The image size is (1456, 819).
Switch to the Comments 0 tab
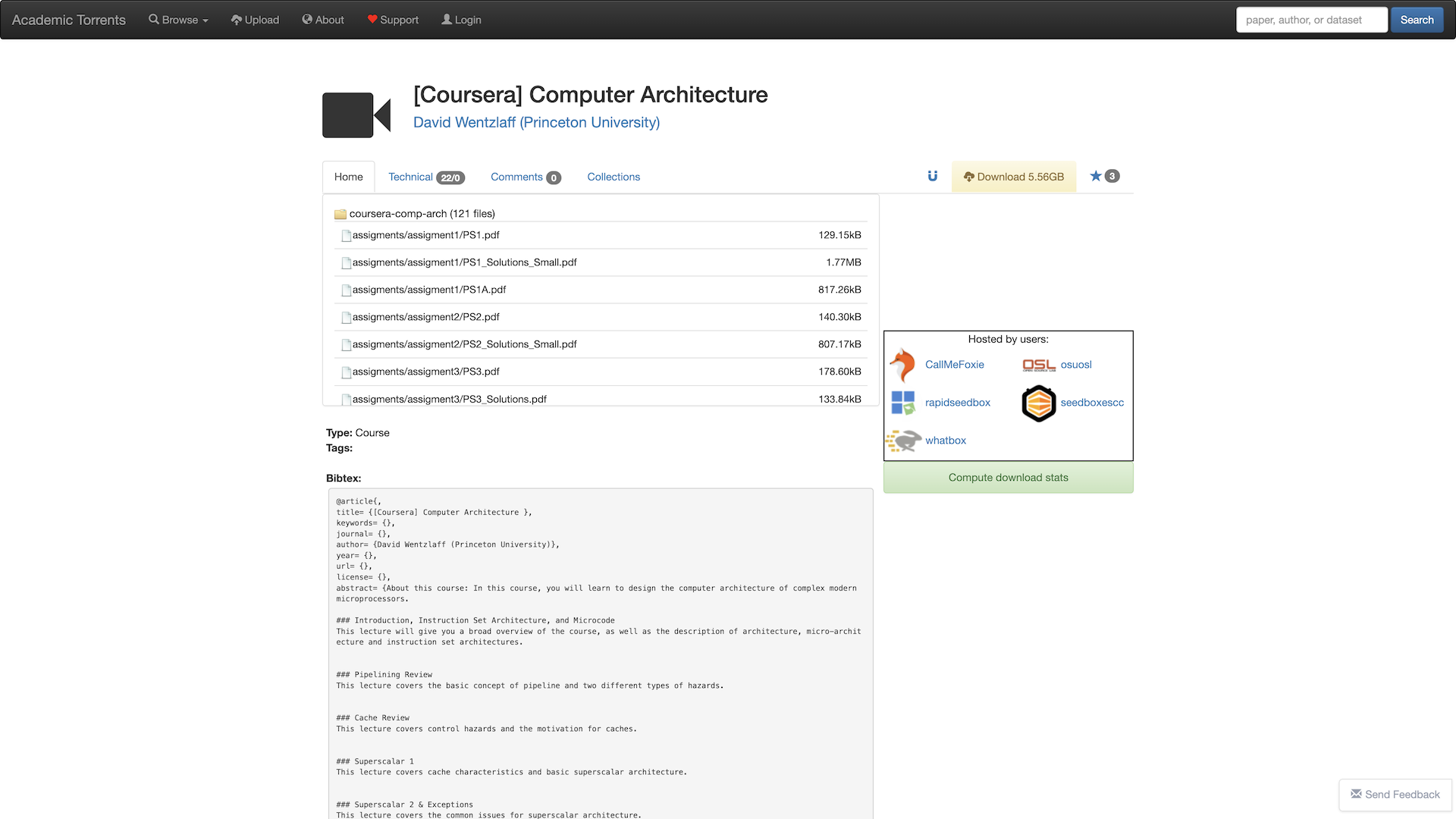pyautogui.click(x=525, y=177)
